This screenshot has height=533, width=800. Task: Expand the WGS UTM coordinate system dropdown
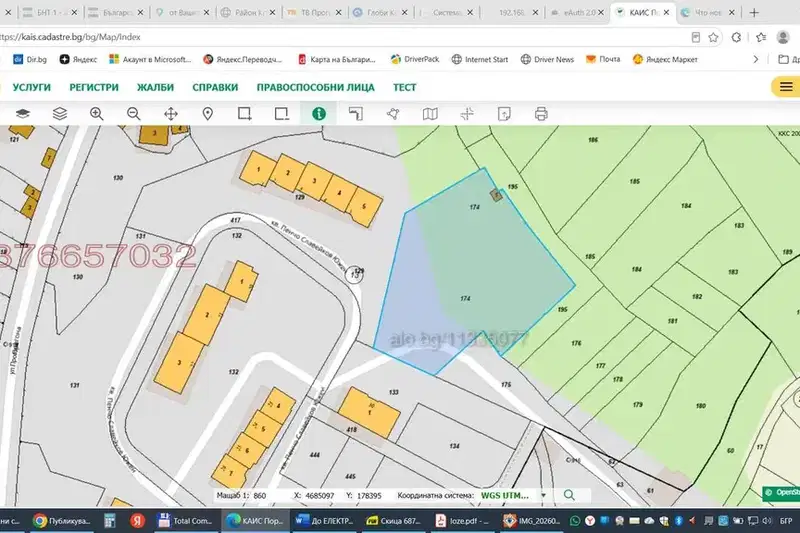(543, 495)
